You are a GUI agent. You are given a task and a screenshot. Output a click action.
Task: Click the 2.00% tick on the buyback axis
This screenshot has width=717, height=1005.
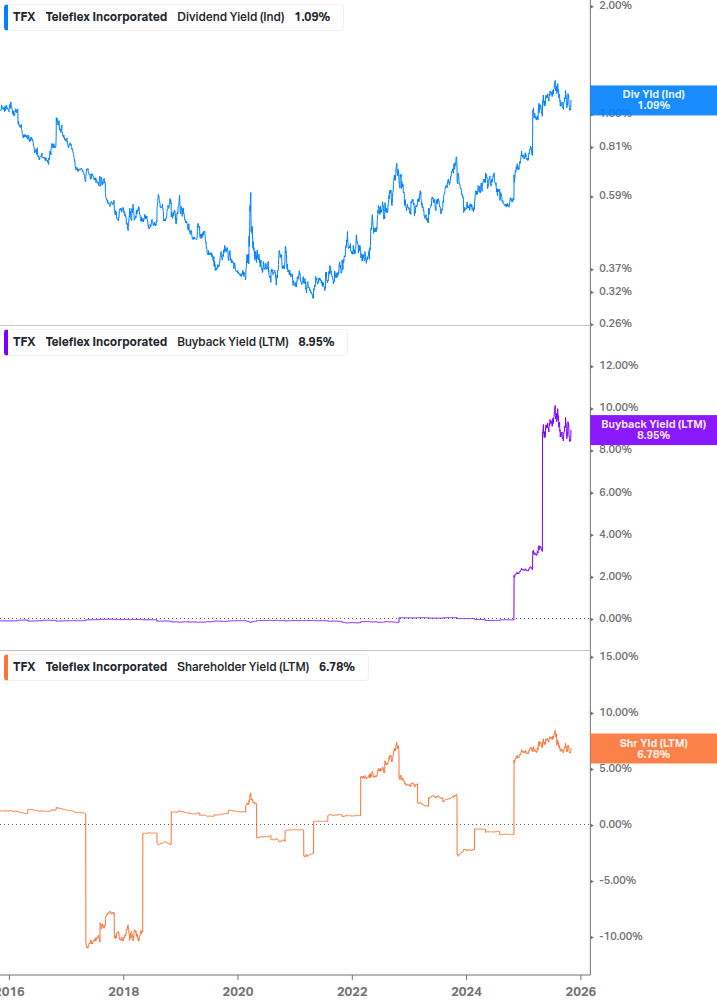[x=615, y=576]
